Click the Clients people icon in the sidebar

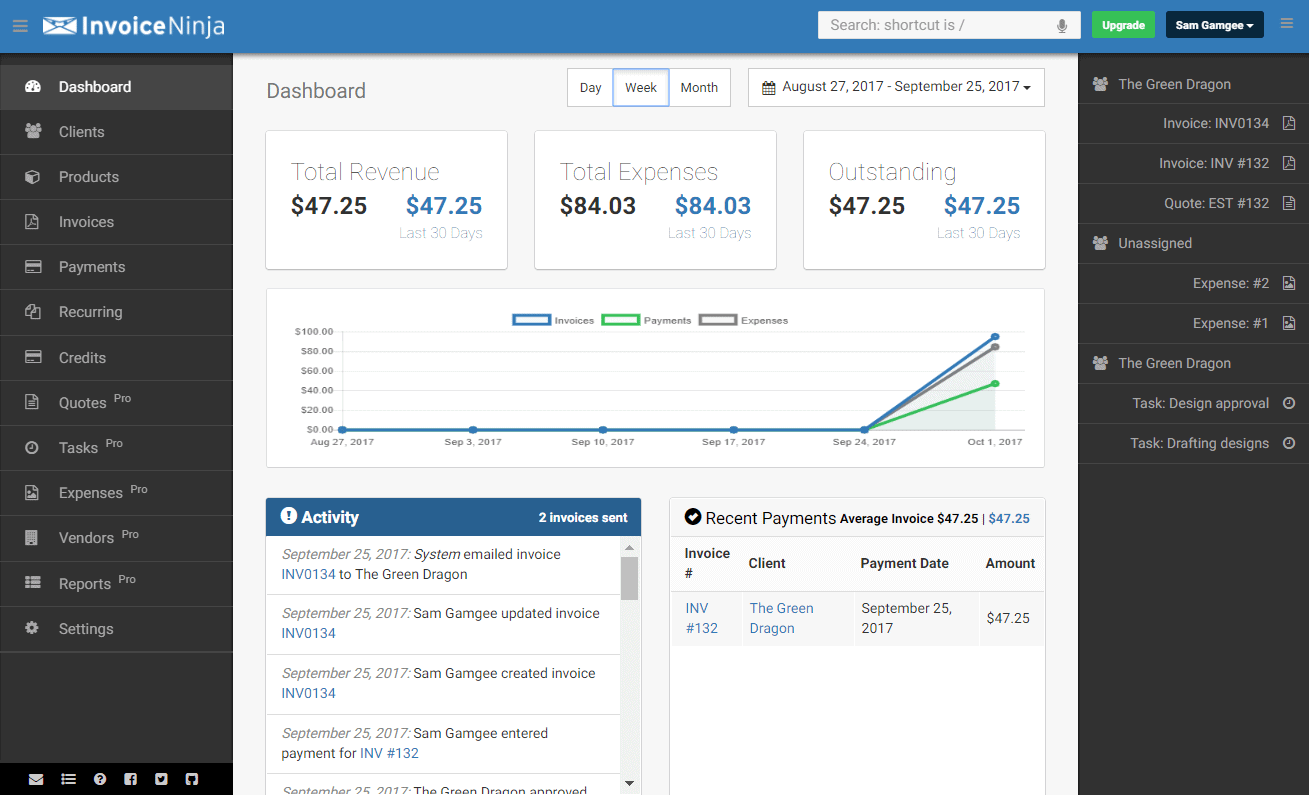tap(32, 132)
